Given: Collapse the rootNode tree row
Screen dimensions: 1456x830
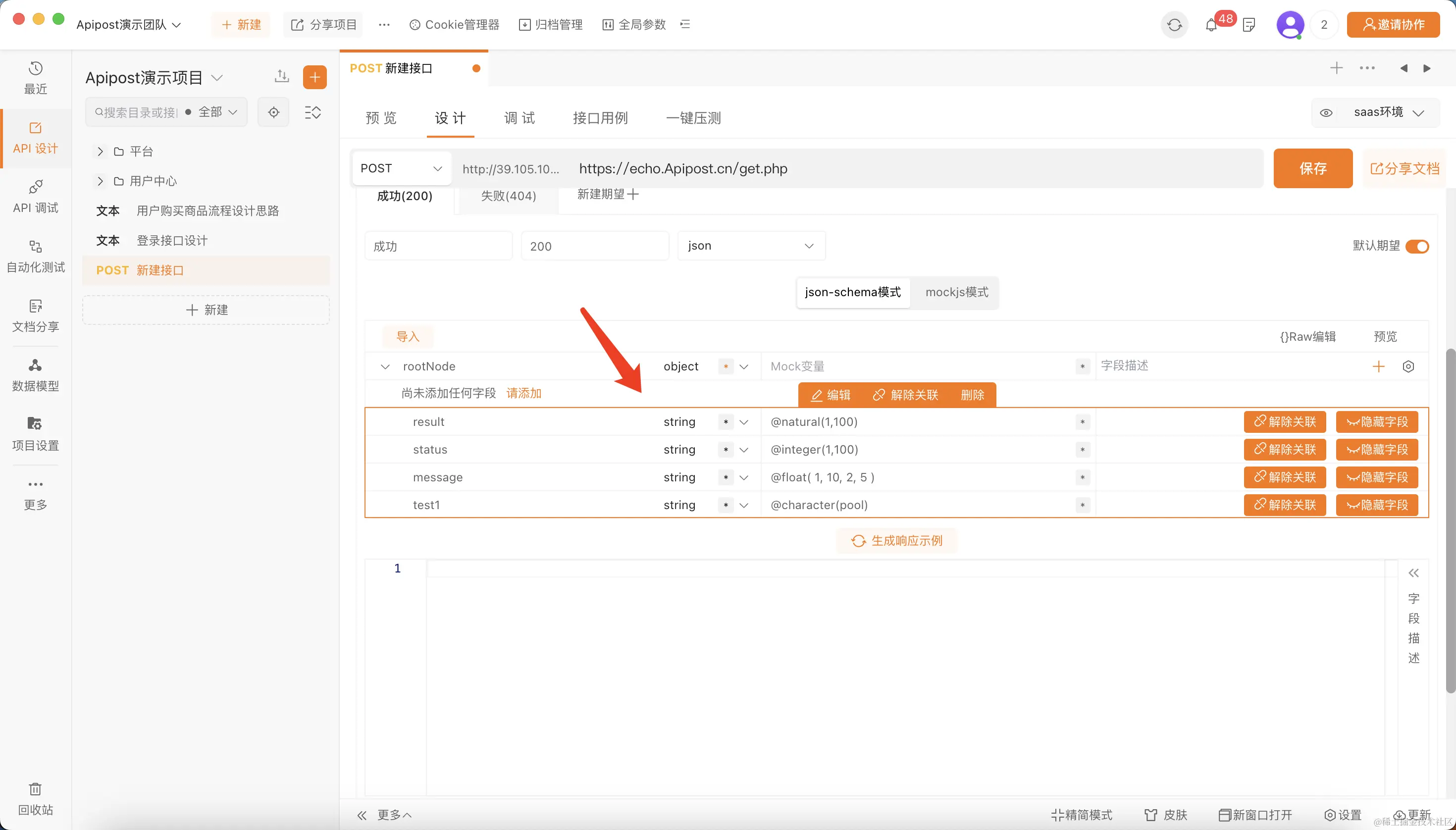Looking at the screenshot, I should 385,366.
